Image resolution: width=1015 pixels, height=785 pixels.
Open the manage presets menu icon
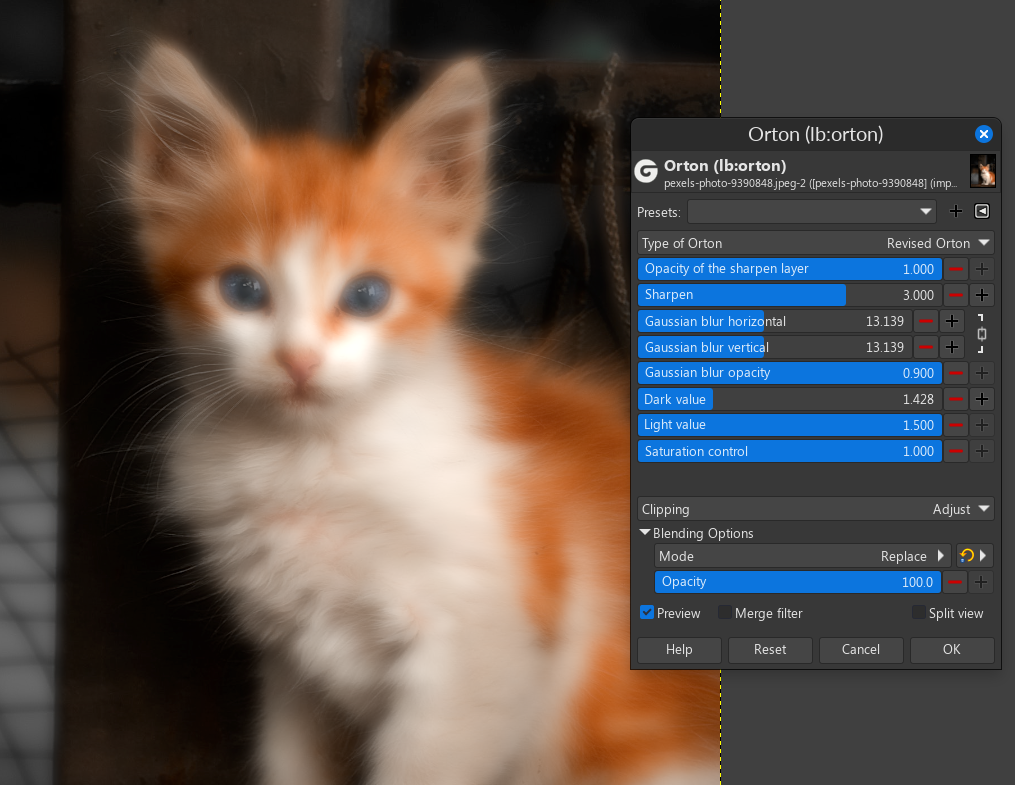[x=982, y=212]
